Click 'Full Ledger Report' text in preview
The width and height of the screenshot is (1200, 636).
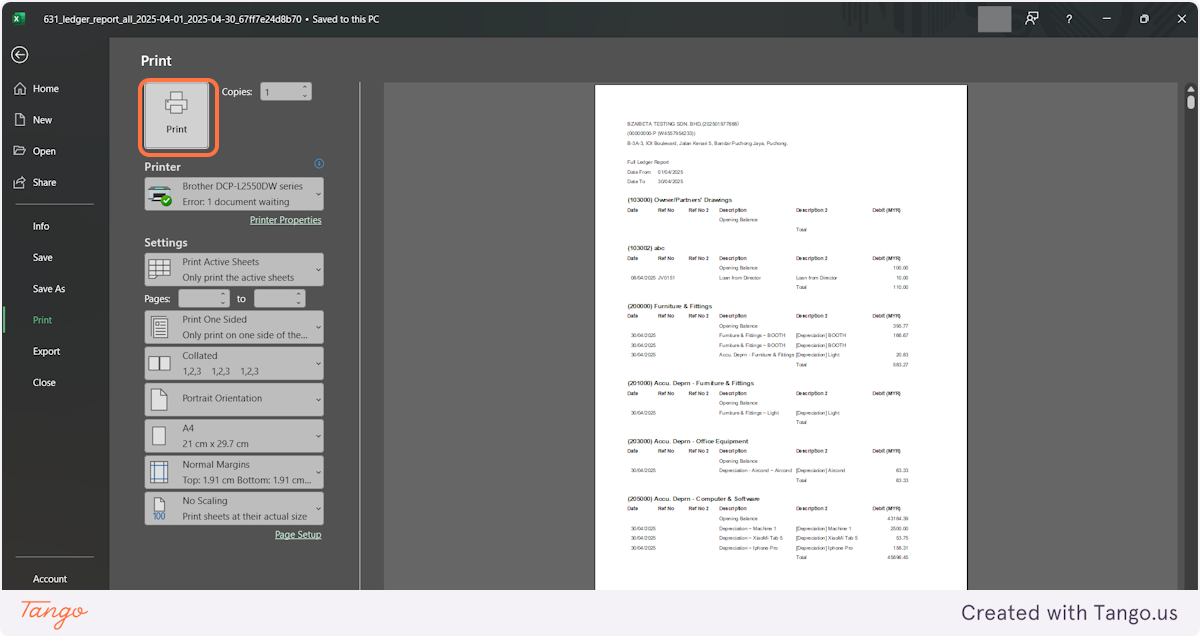click(648, 162)
